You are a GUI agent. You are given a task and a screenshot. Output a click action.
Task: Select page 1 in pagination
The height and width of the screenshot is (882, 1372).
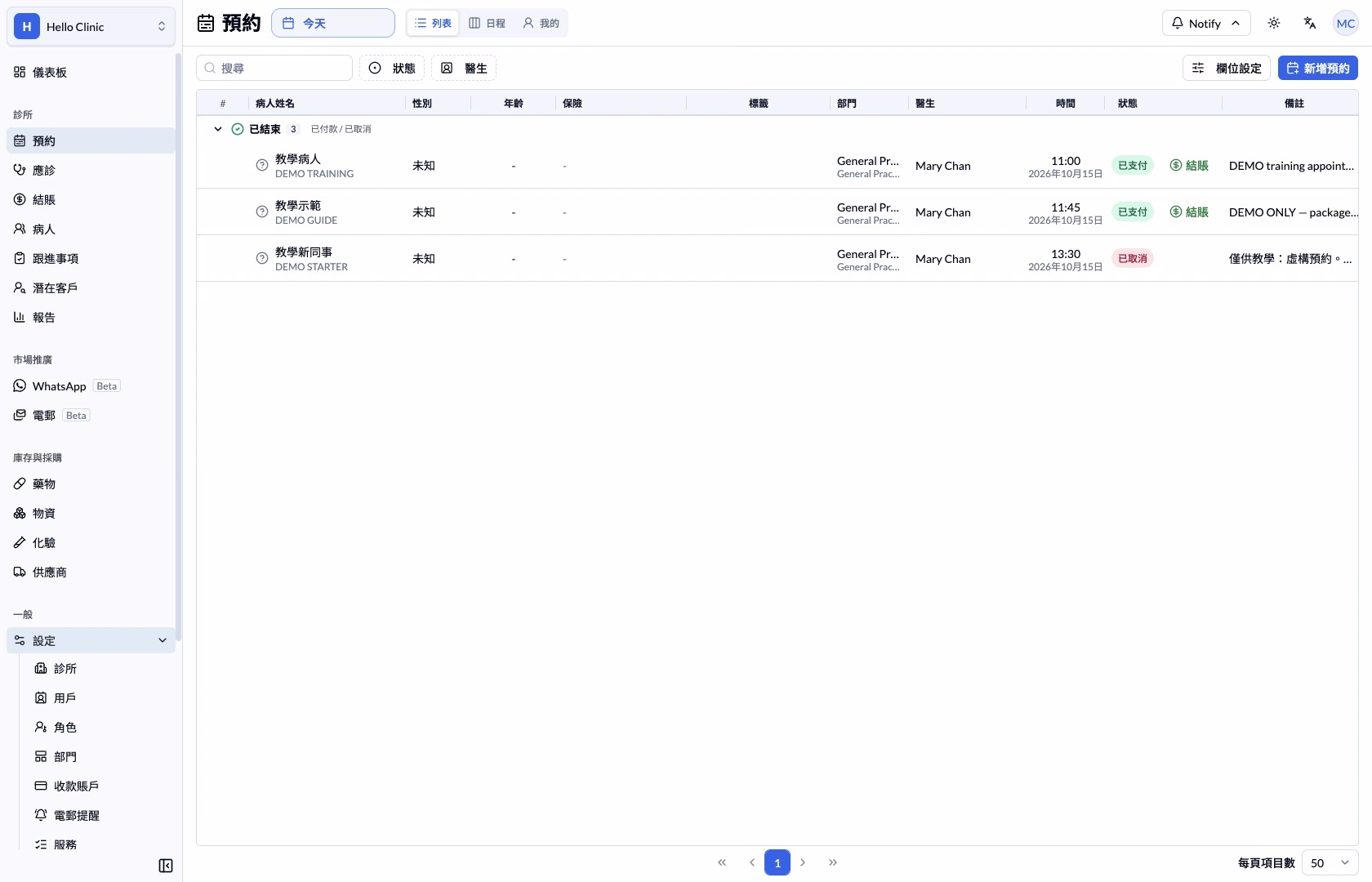777,862
